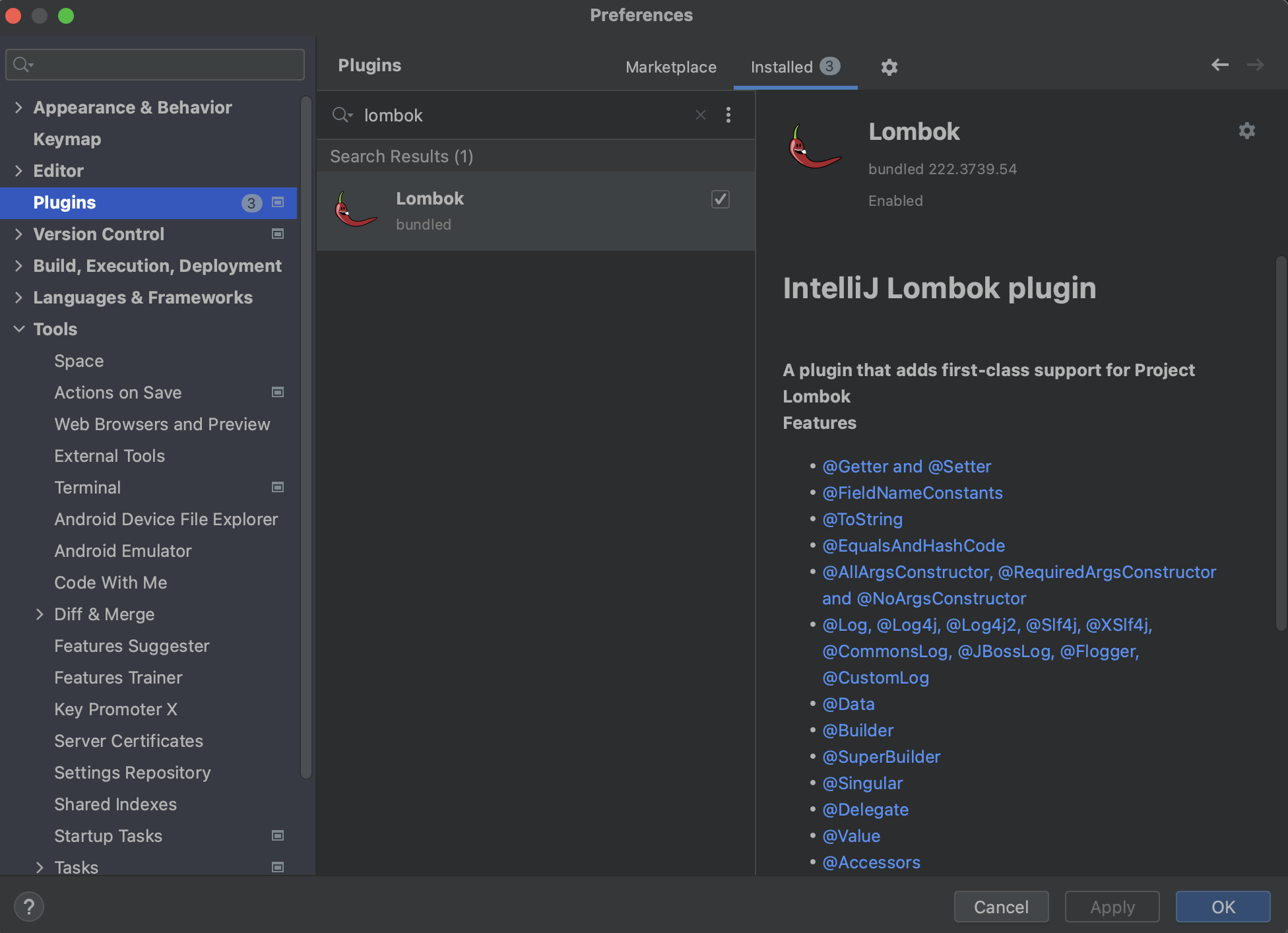Expand the Diff & Merge node
Image resolution: width=1288 pixels, height=933 pixels.
[40, 614]
